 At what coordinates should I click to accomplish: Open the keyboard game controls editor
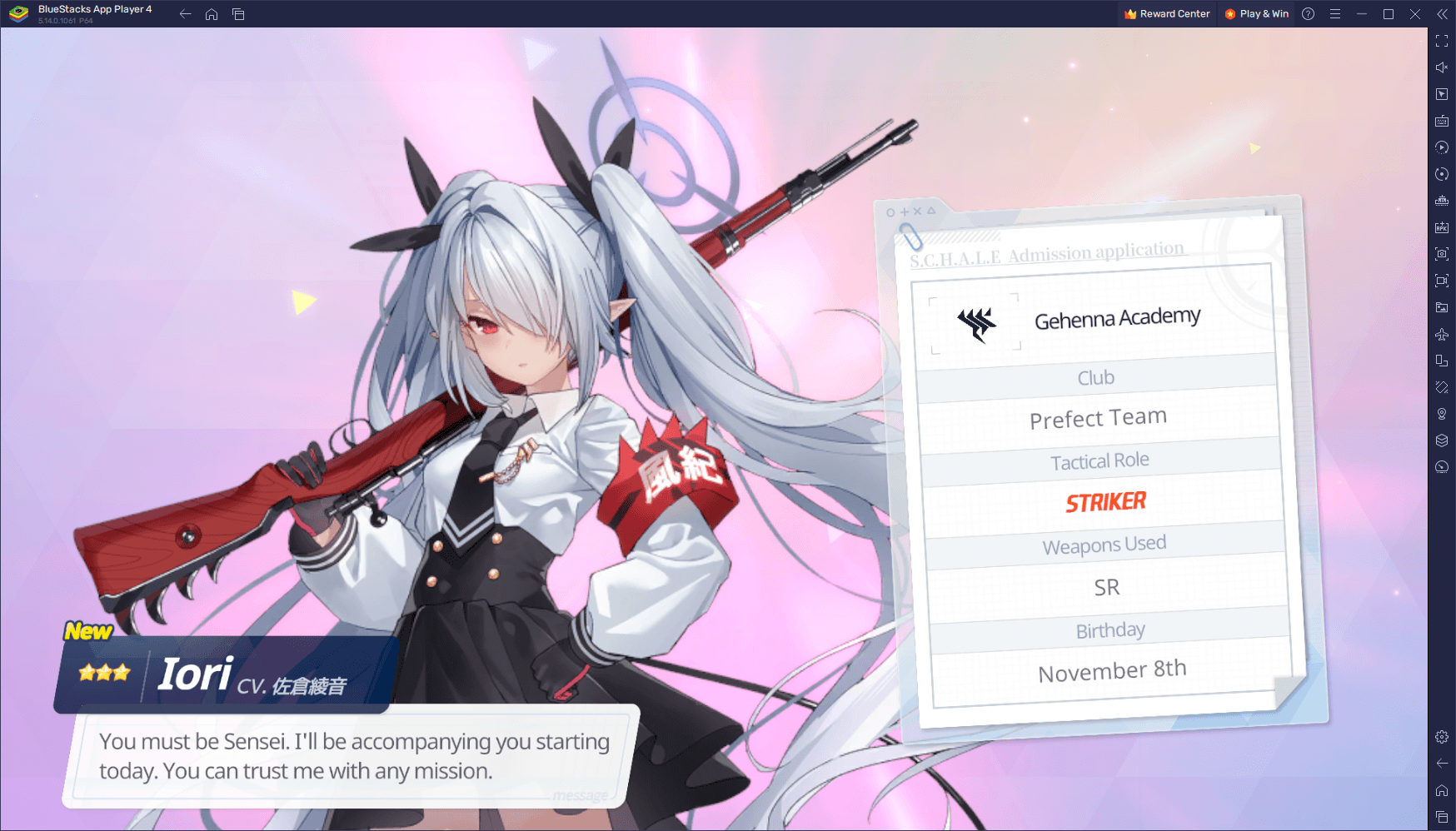[x=1440, y=122]
